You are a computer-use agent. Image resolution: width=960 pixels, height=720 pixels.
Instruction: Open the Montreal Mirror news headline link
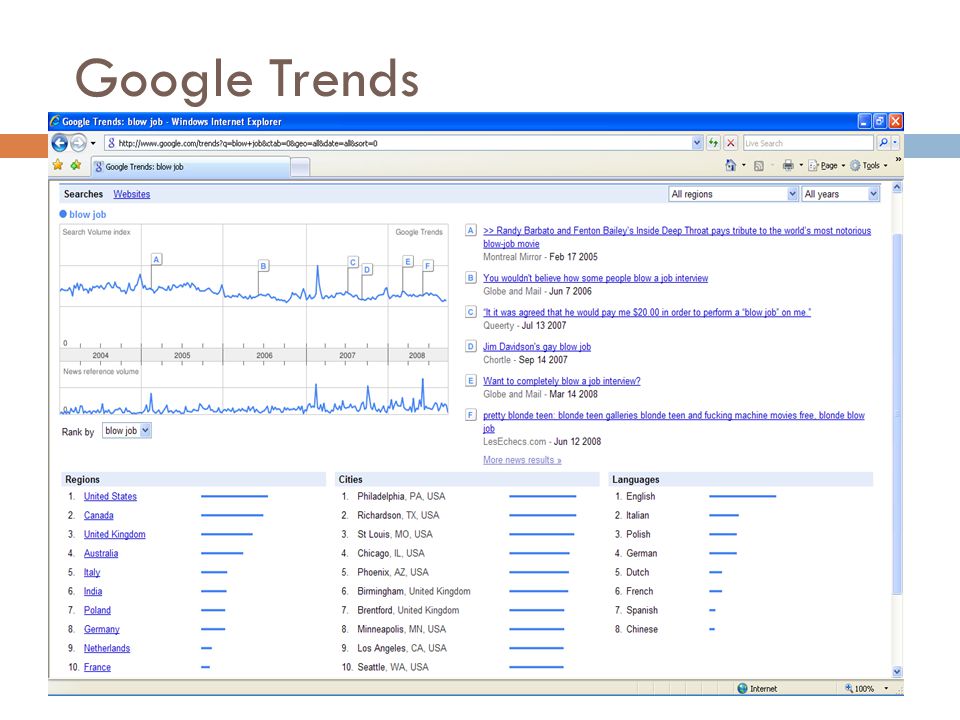[677, 237]
